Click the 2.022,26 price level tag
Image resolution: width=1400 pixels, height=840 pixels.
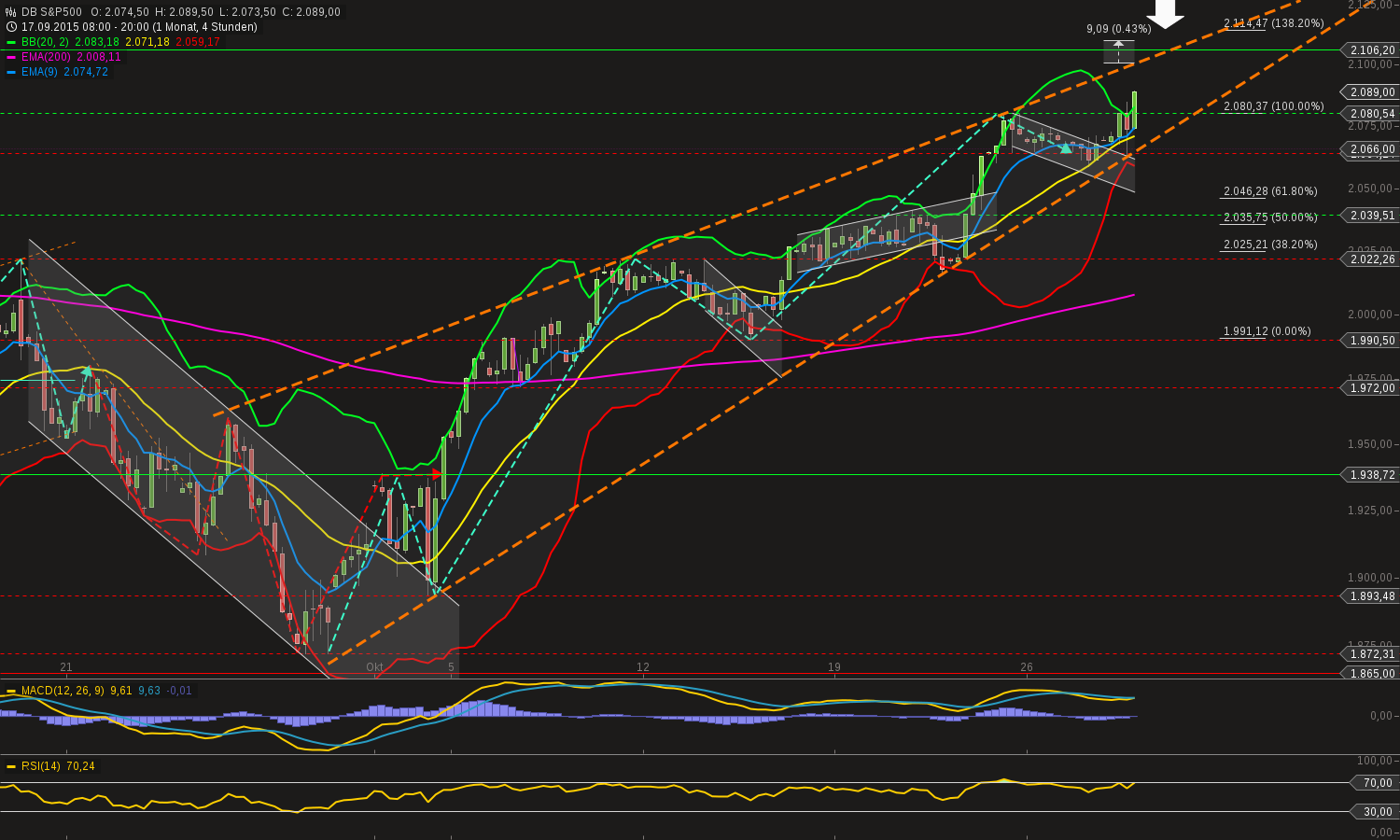[1372, 259]
